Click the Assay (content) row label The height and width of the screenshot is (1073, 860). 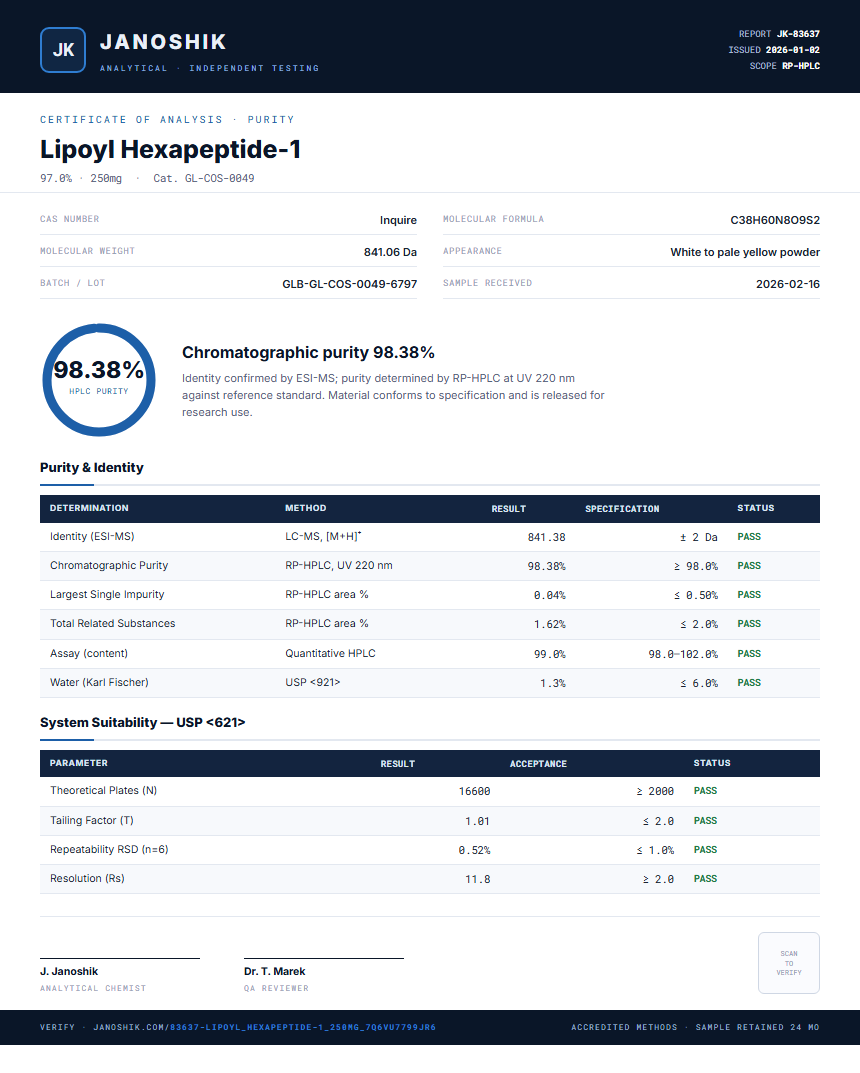[89, 654]
